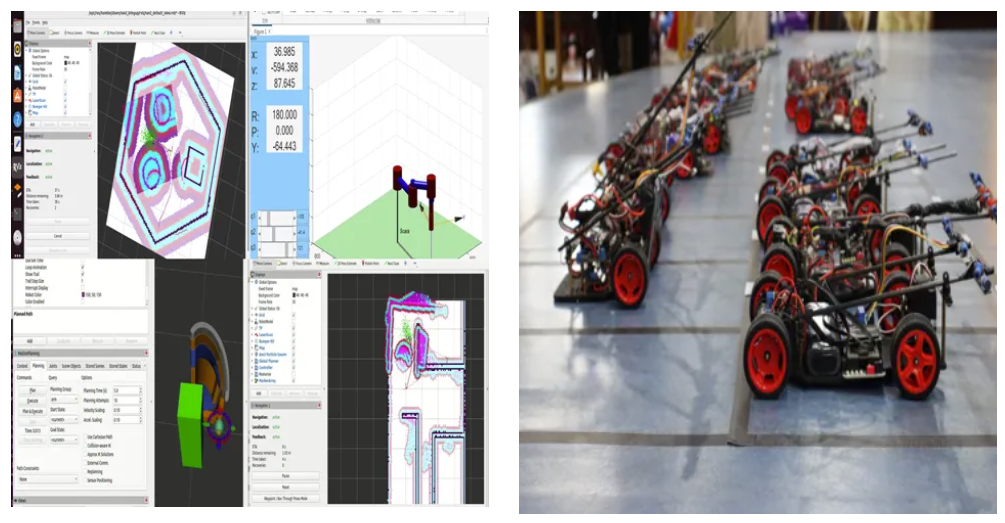The image size is (1005, 523).
Task: Click the X coordinate field showing 36.985
Action: [284, 52]
